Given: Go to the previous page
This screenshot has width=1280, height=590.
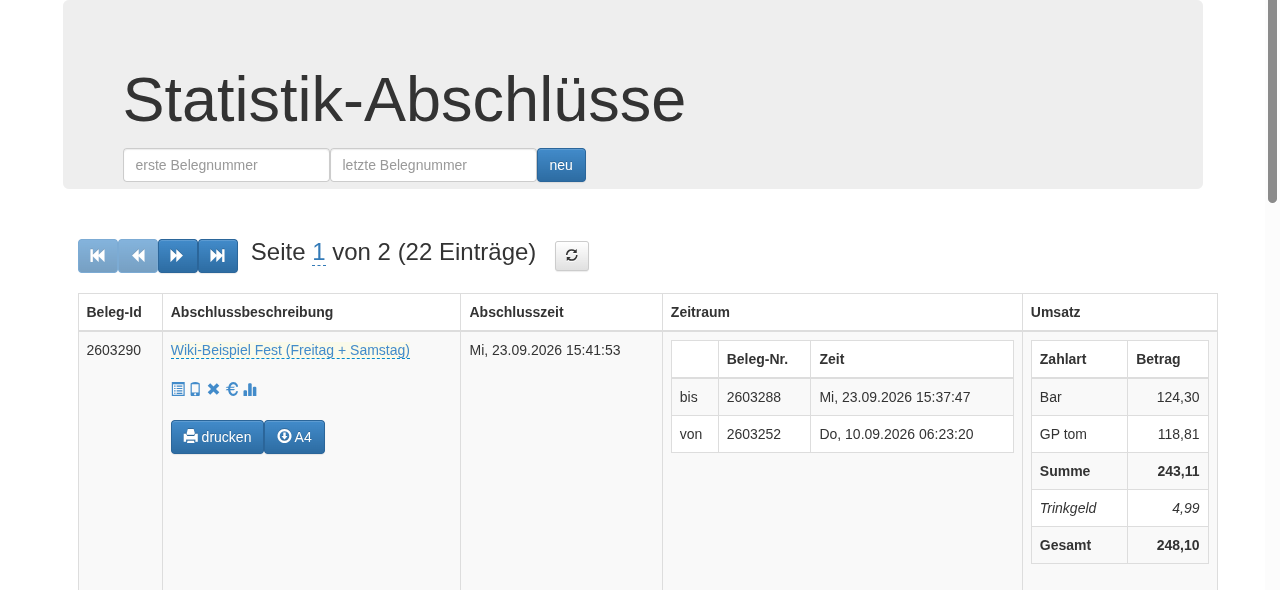Looking at the screenshot, I should [138, 256].
